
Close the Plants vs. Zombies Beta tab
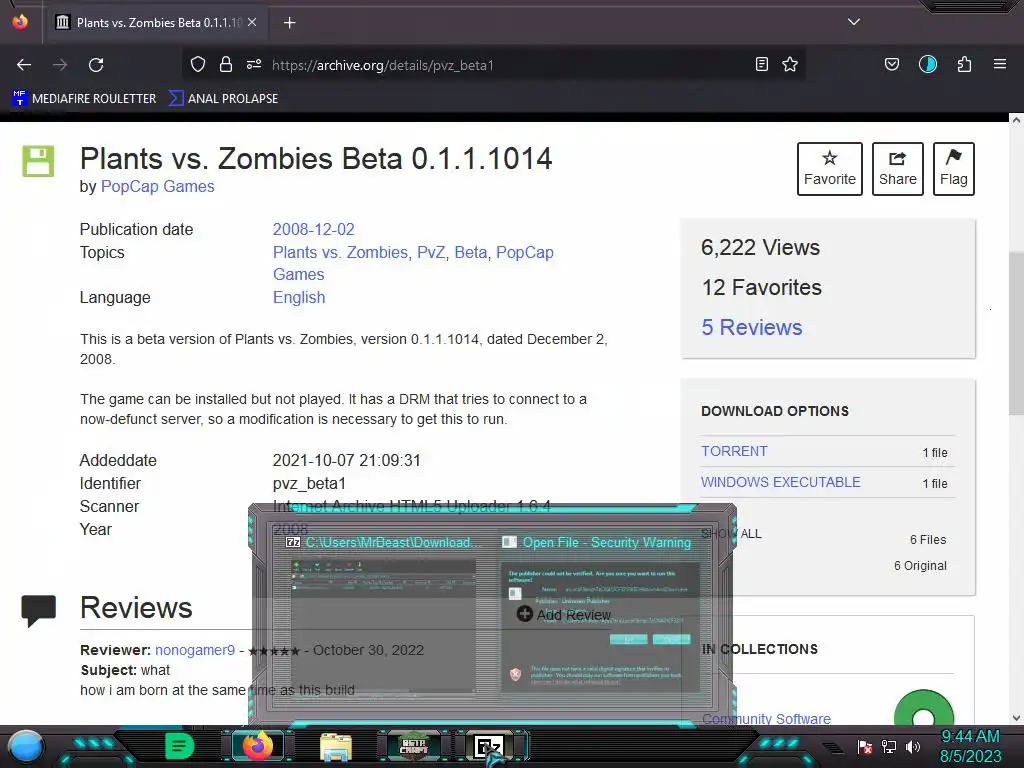[252, 22]
